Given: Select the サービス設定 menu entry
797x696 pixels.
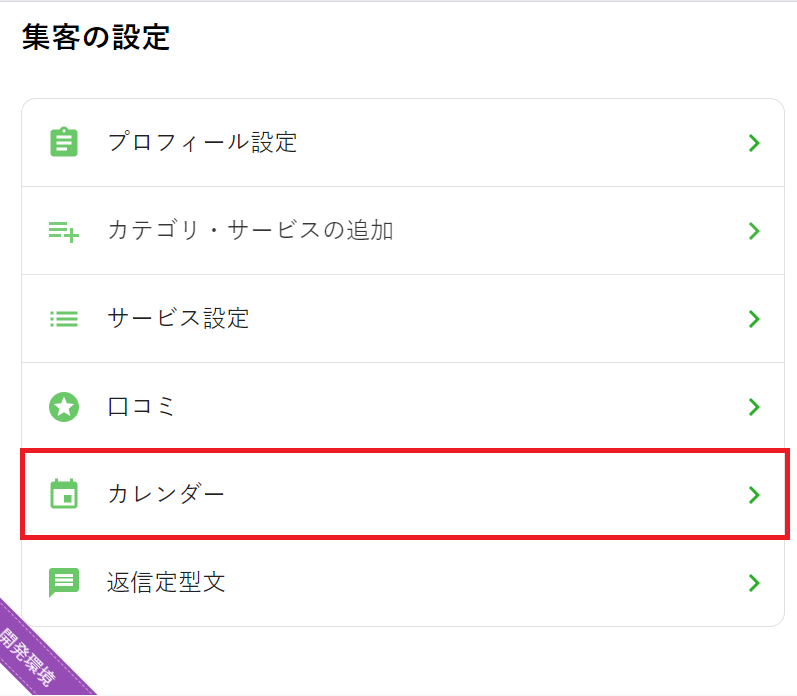Looking at the screenshot, I should pos(178,319).
